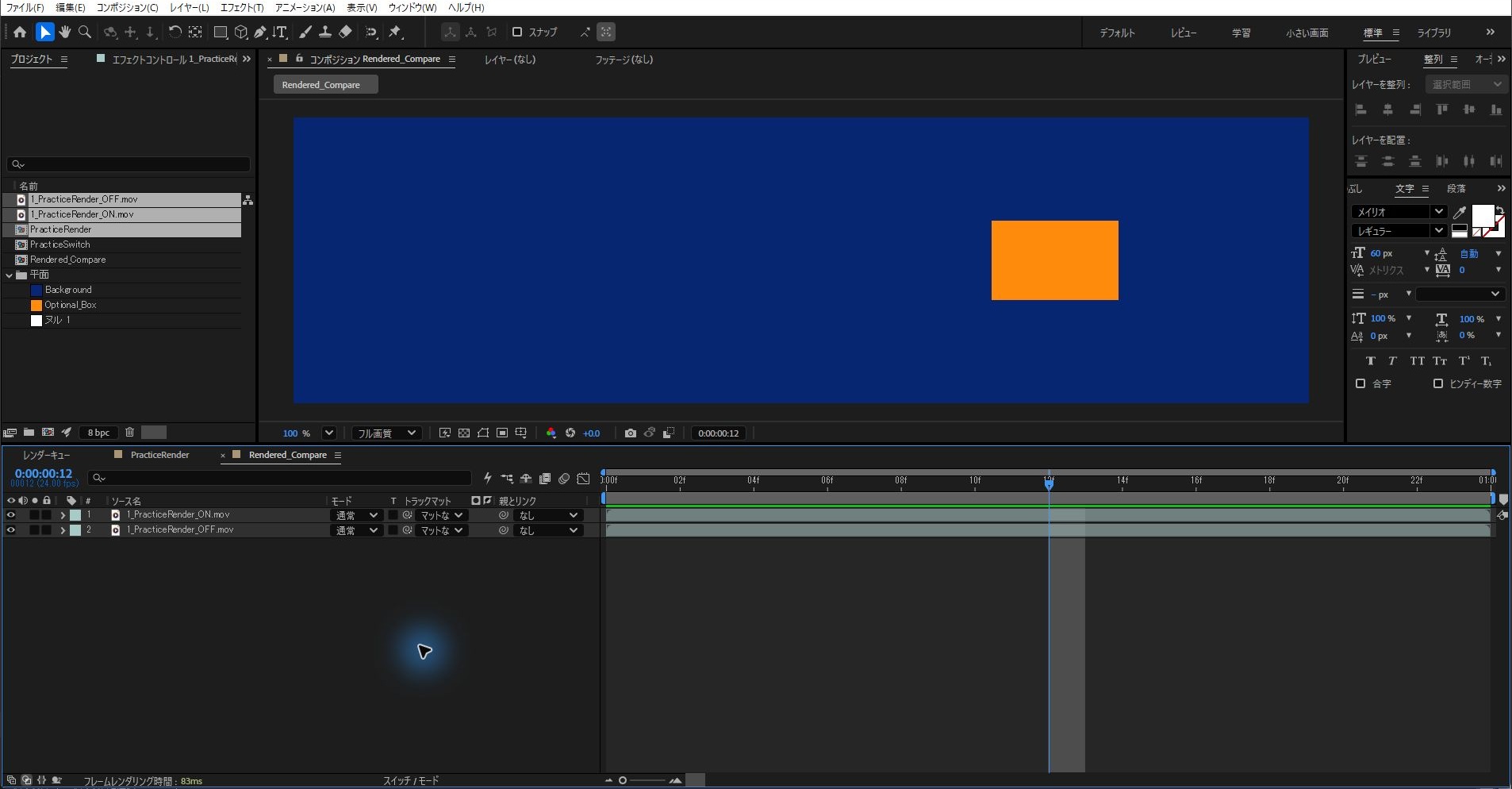Open the エフェクト(T) menu
The image size is (1512, 789).
[x=242, y=8]
